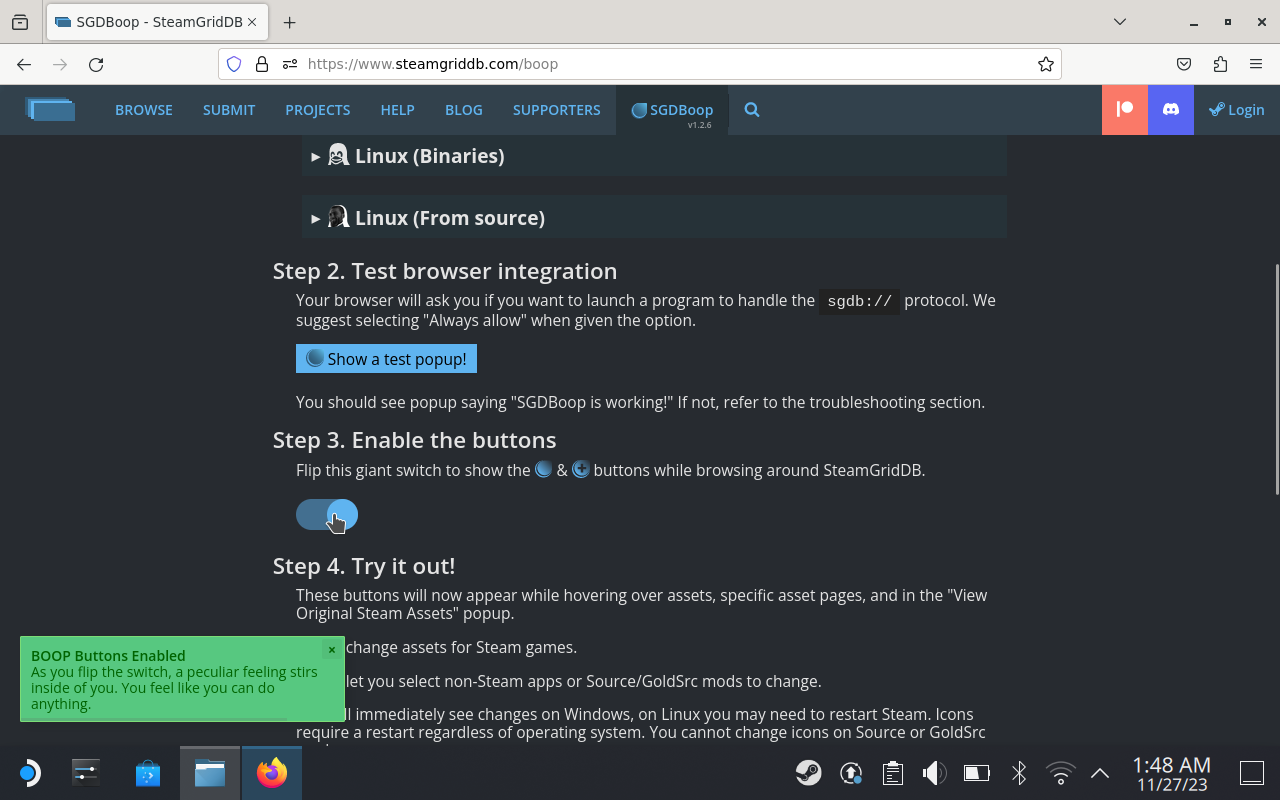Open the PROJECTS menu item
Screen dimensions: 1280x800
tap(318, 110)
